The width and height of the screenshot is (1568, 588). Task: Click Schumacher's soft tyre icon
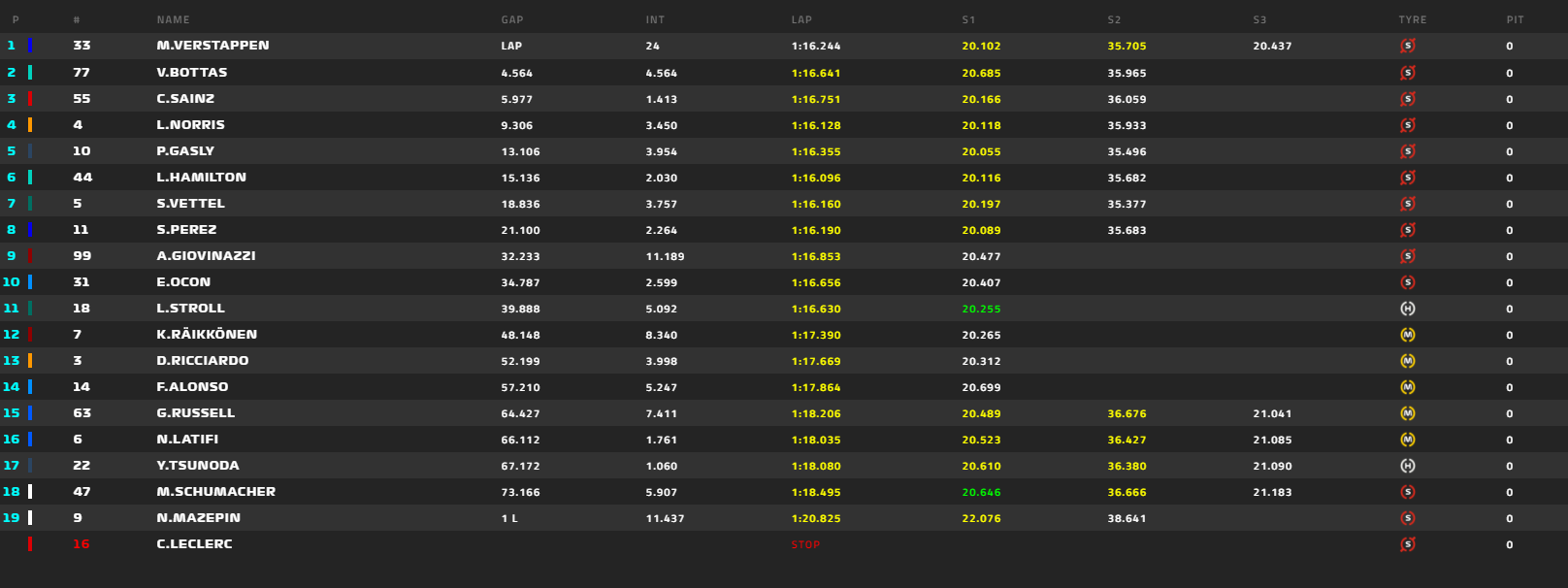[1408, 492]
